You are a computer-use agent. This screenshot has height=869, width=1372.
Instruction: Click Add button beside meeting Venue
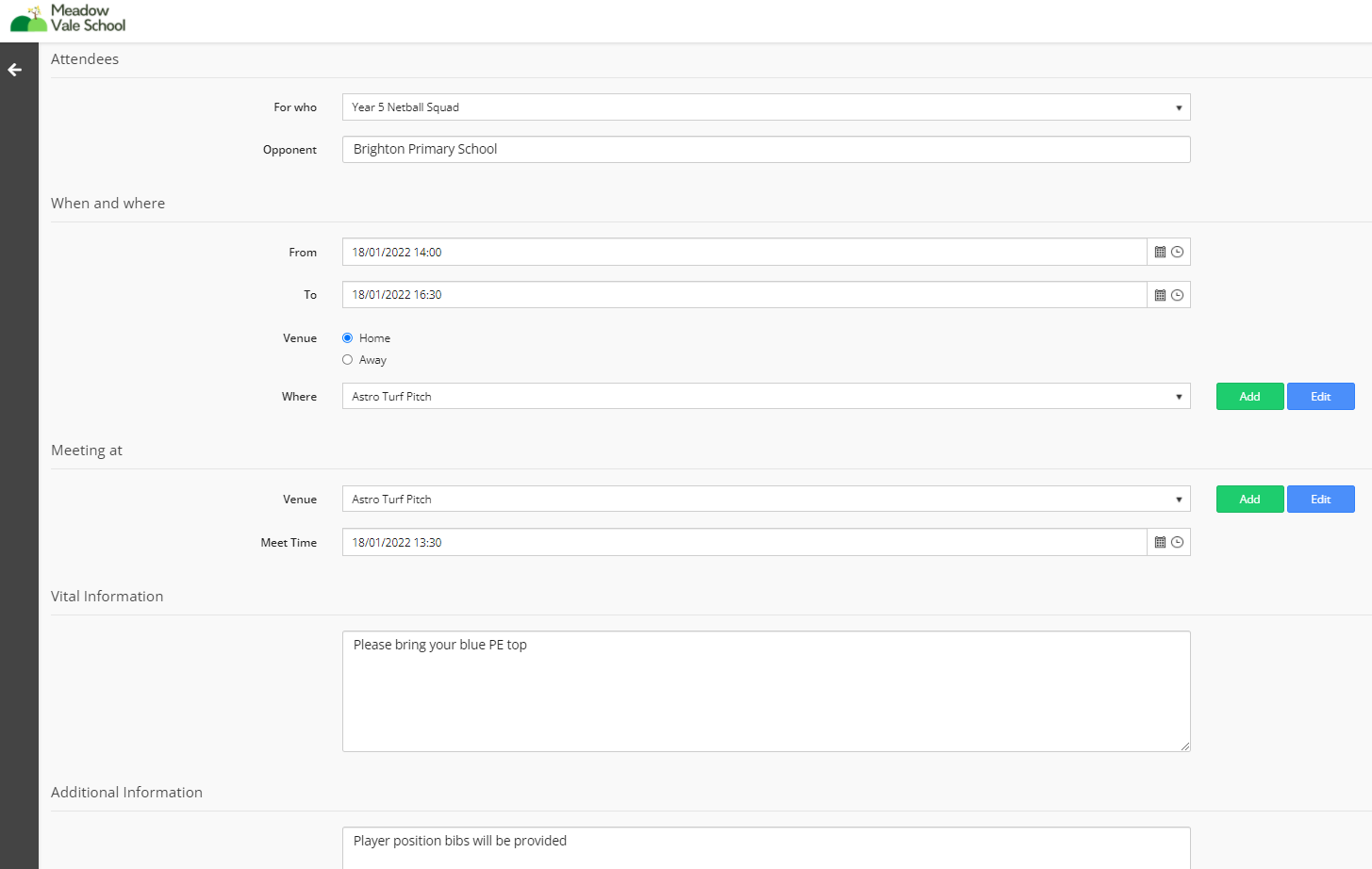coord(1249,500)
